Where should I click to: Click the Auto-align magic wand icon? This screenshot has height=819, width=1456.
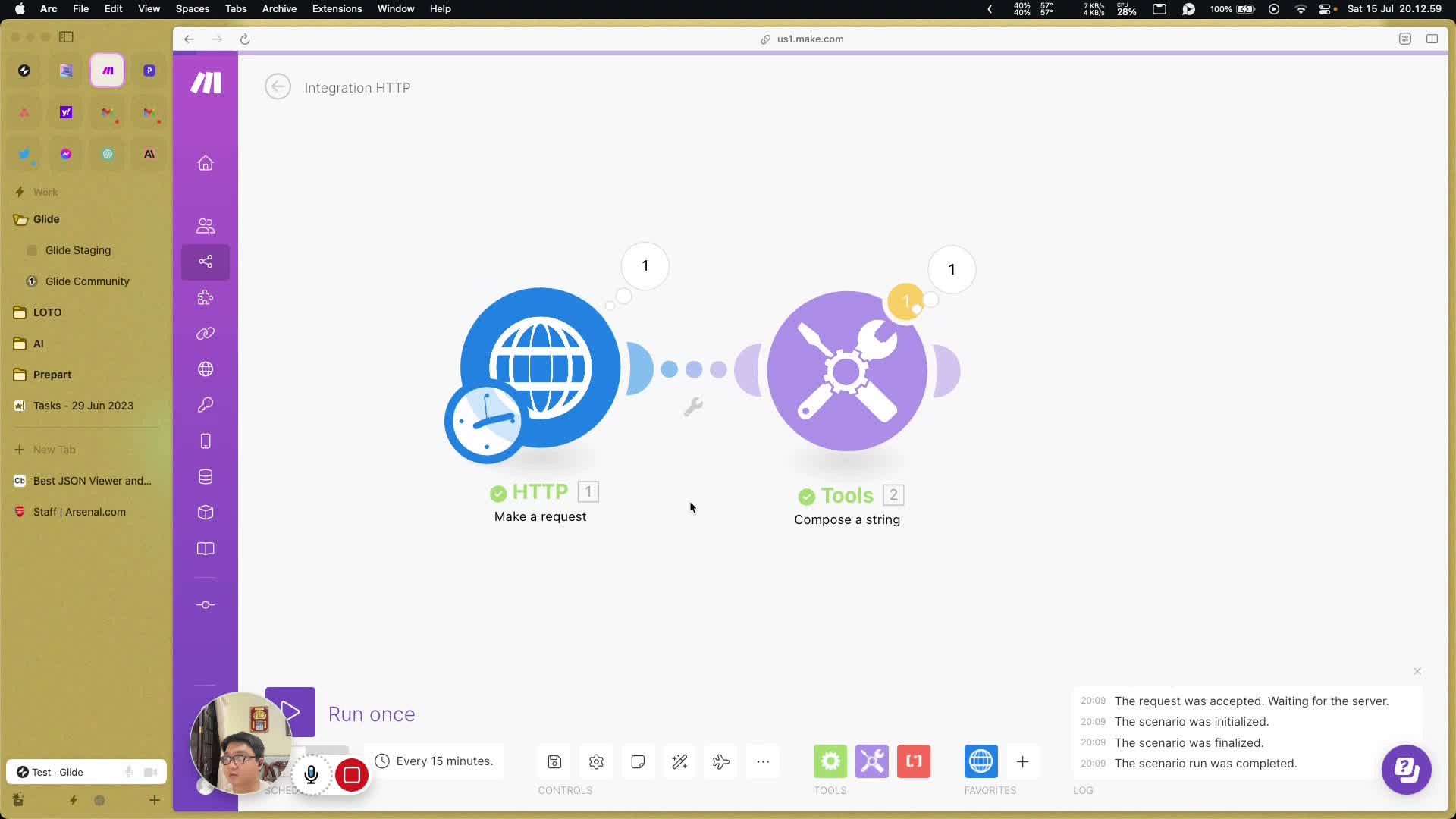click(679, 761)
